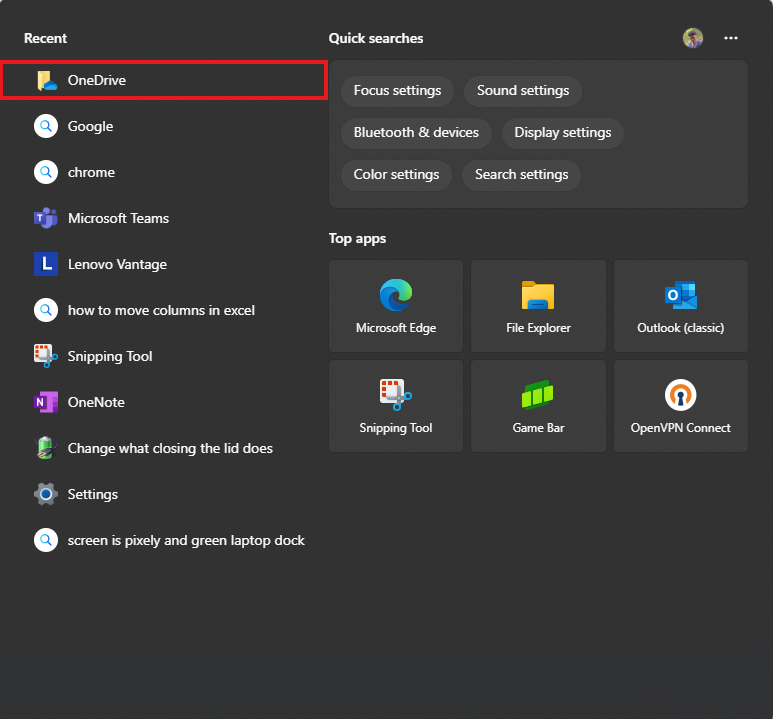Open Lenovo Vantage app
Screen dimensions: 773x719
click(117, 264)
